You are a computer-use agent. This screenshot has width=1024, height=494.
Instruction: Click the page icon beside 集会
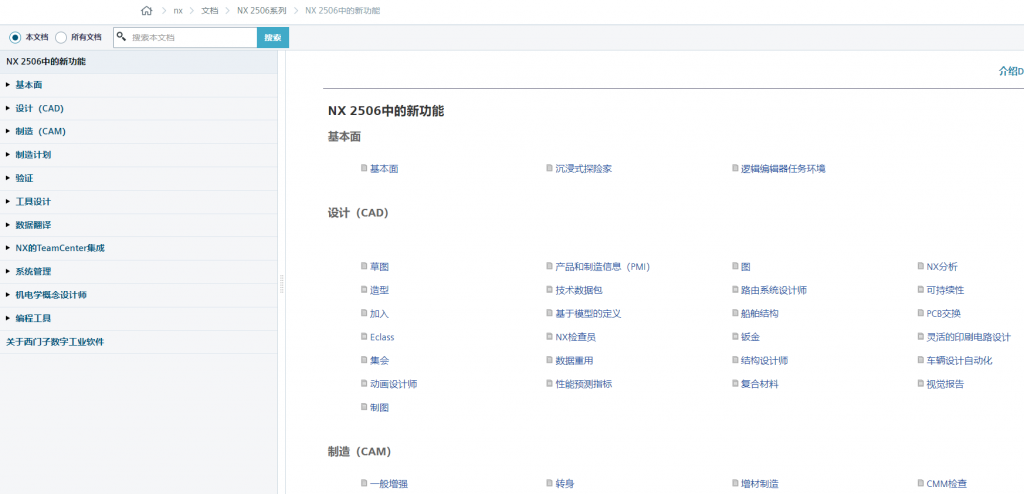click(x=364, y=360)
